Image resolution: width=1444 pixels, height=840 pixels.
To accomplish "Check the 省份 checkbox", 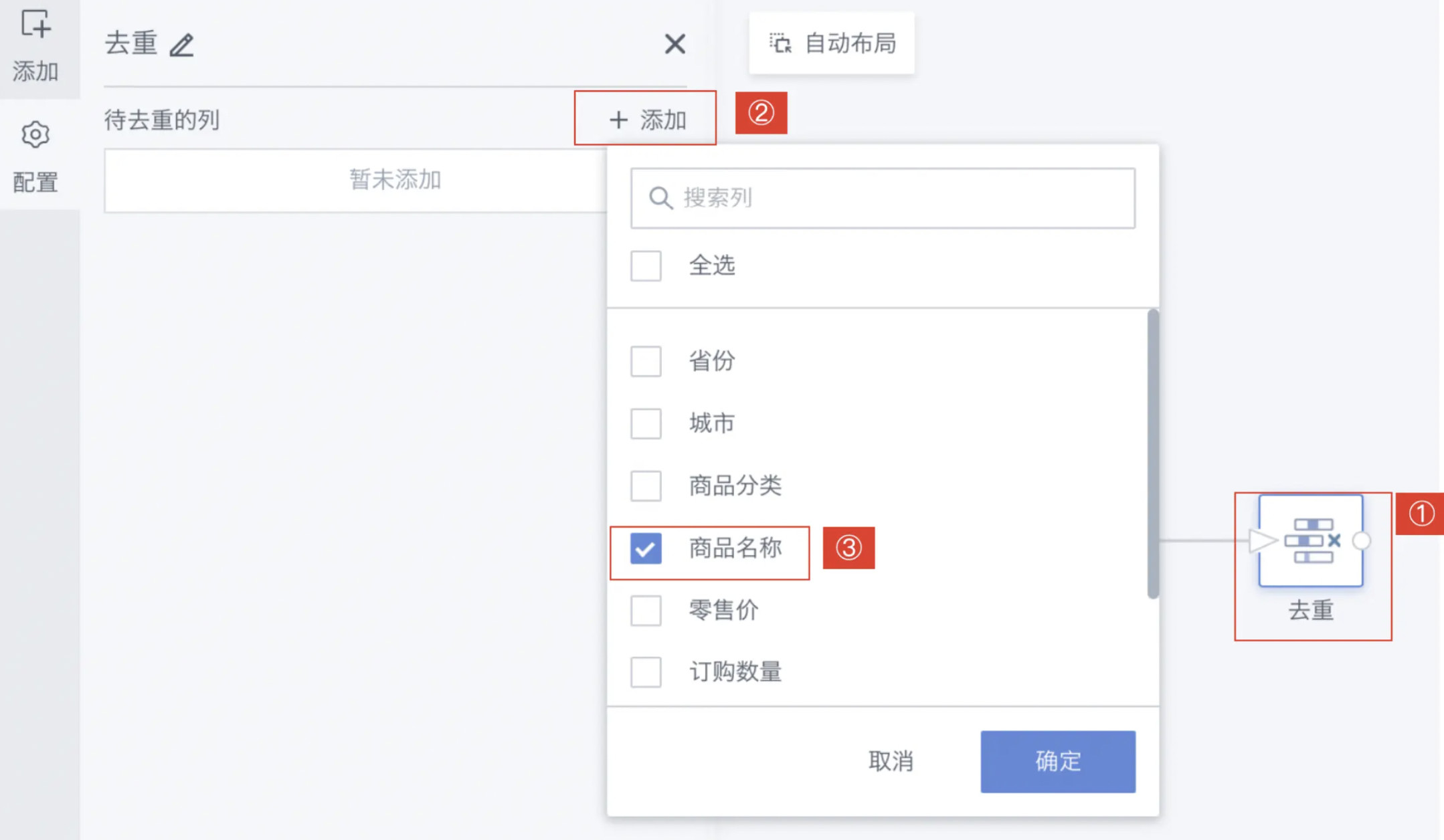I will coord(646,361).
